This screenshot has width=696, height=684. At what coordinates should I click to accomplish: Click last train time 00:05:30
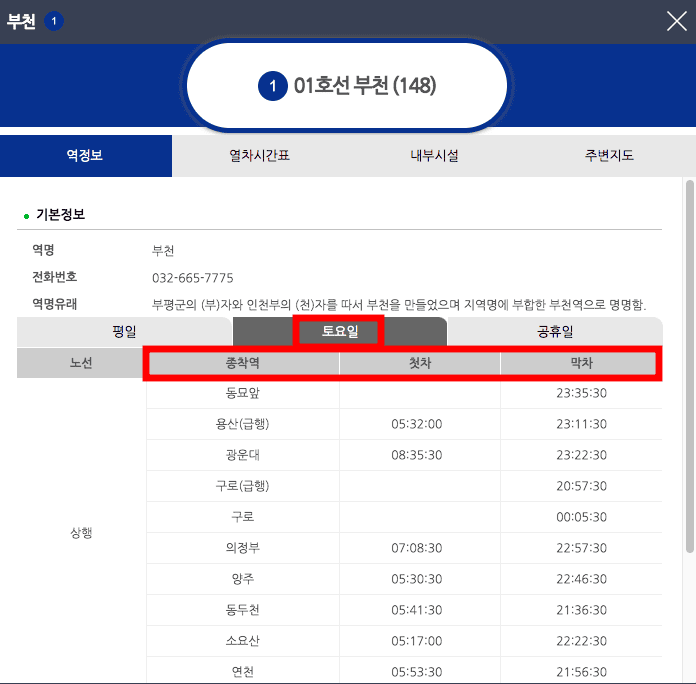[581, 517]
